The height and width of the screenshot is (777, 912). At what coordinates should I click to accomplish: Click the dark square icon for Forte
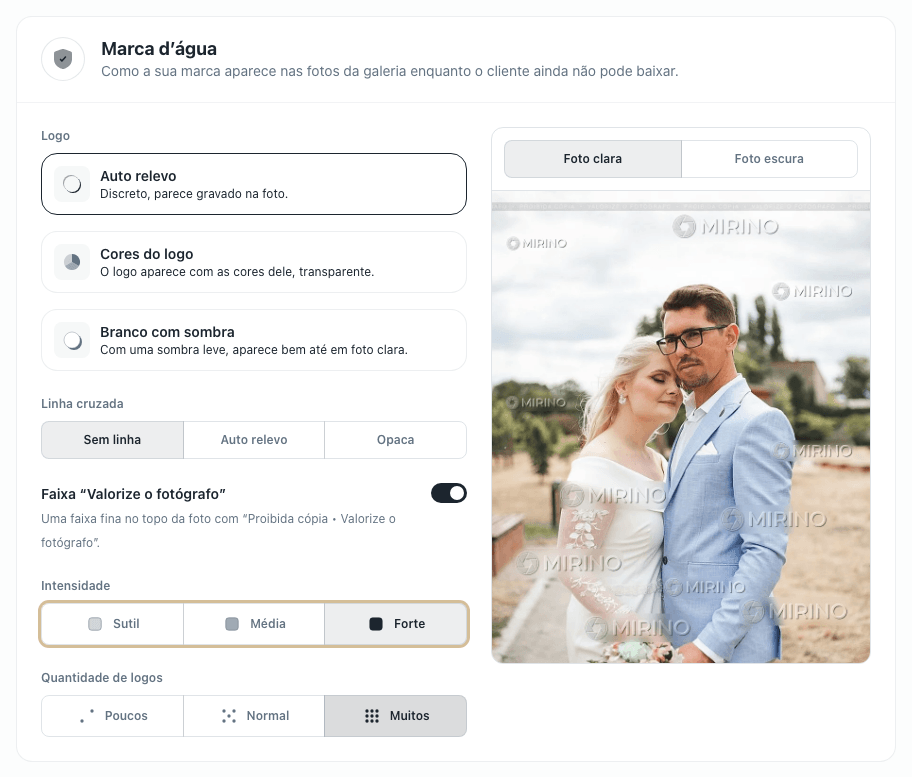[x=376, y=624]
